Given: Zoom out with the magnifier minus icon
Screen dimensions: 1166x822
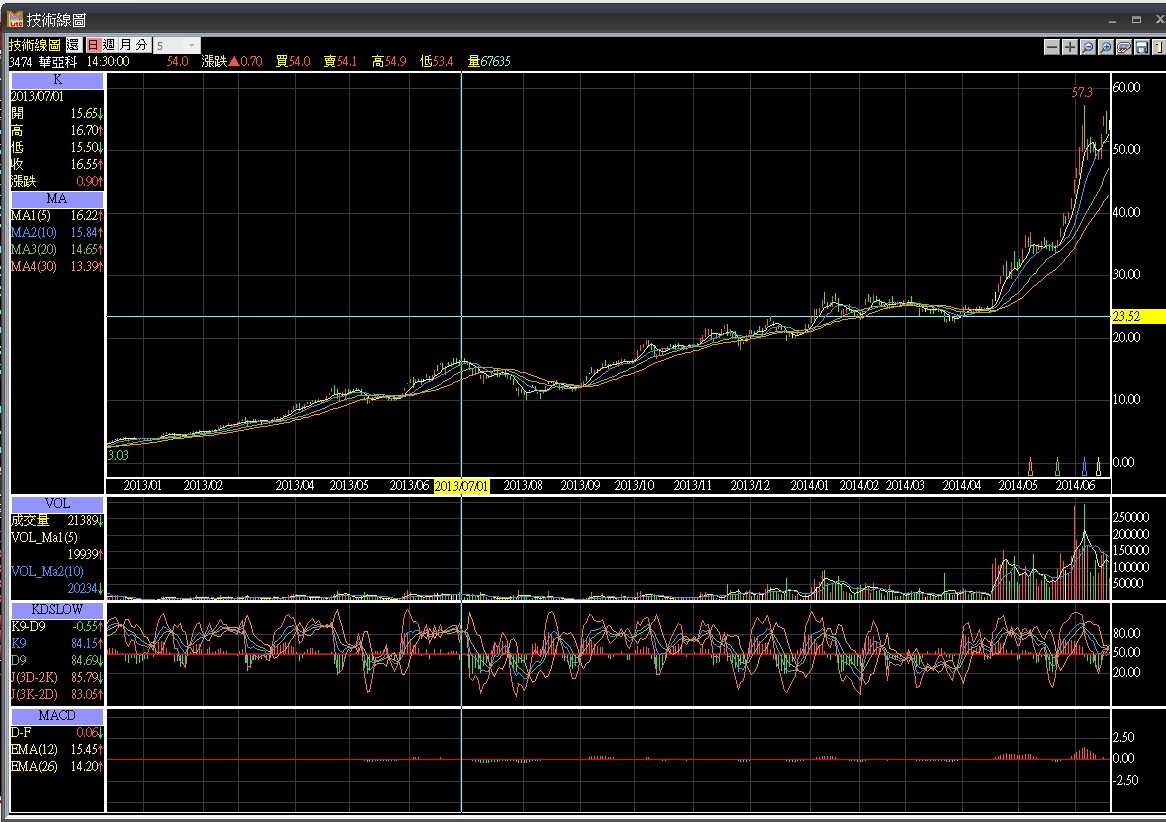Looking at the screenshot, I should click(1087, 47).
